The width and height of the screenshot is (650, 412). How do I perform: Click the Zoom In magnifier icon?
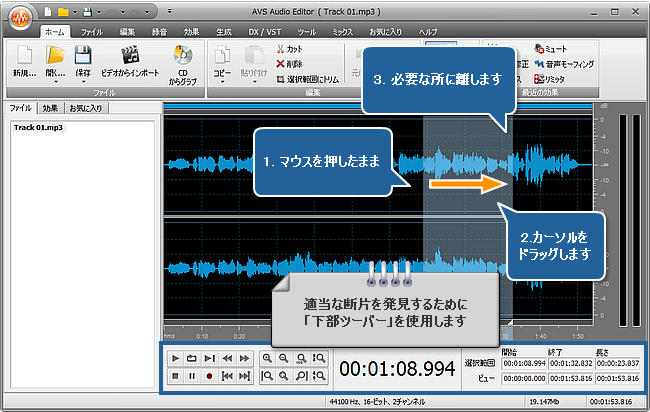[x=267, y=357]
